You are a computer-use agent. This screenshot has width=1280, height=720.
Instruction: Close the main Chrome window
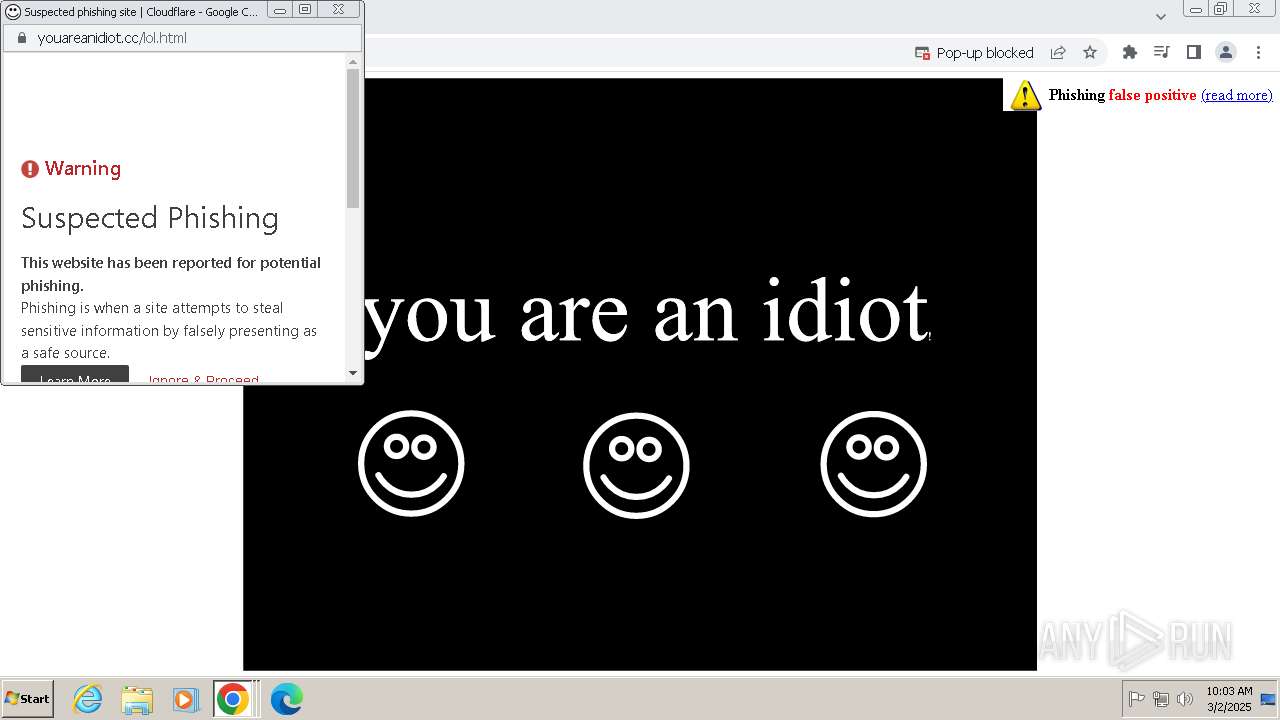(x=1254, y=9)
